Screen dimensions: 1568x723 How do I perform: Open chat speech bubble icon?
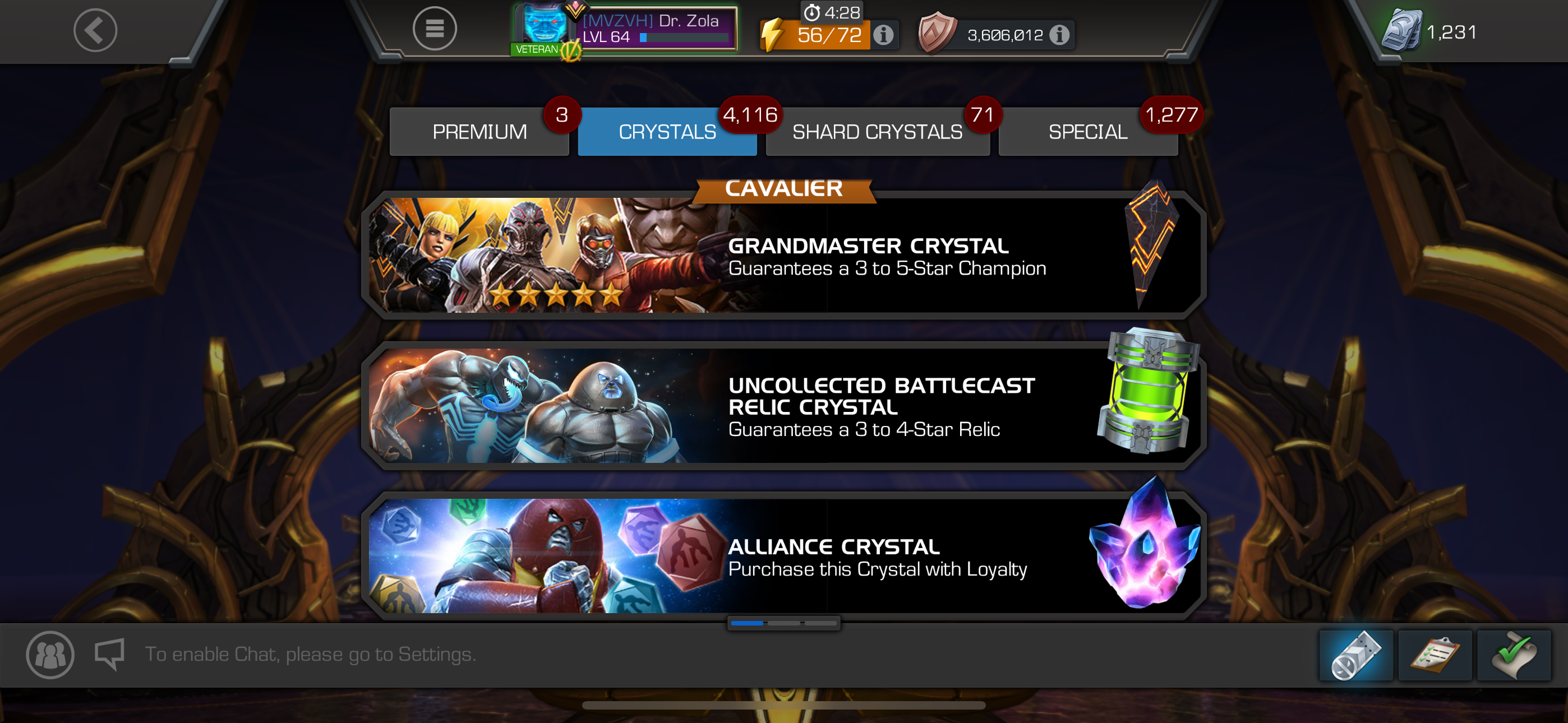point(109,654)
